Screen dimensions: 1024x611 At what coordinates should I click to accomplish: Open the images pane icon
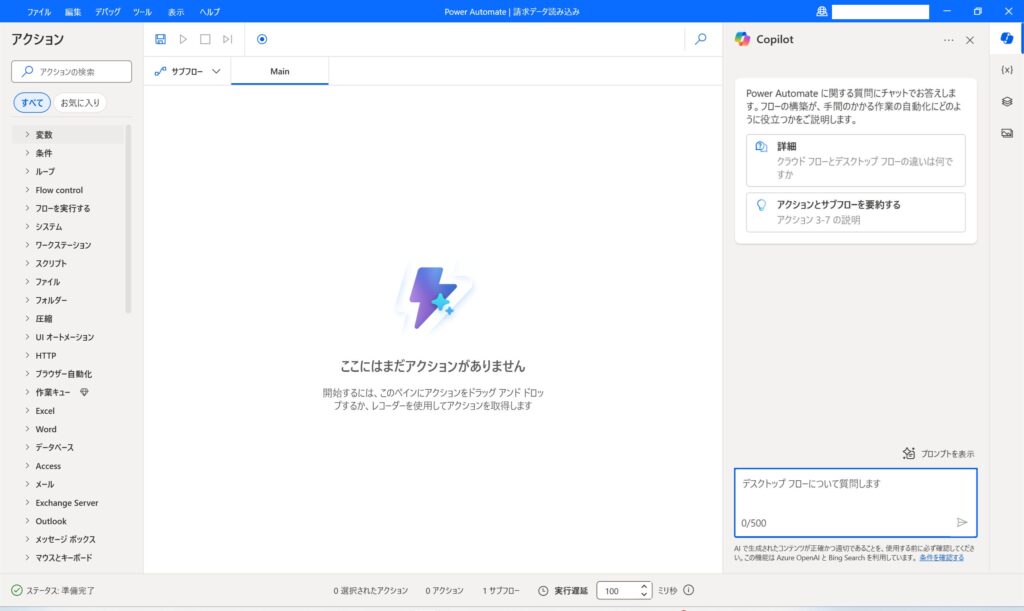click(1006, 133)
